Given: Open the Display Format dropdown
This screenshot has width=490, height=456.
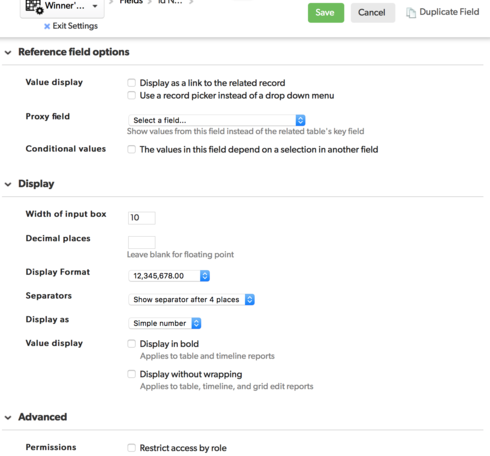Looking at the screenshot, I should tap(169, 276).
